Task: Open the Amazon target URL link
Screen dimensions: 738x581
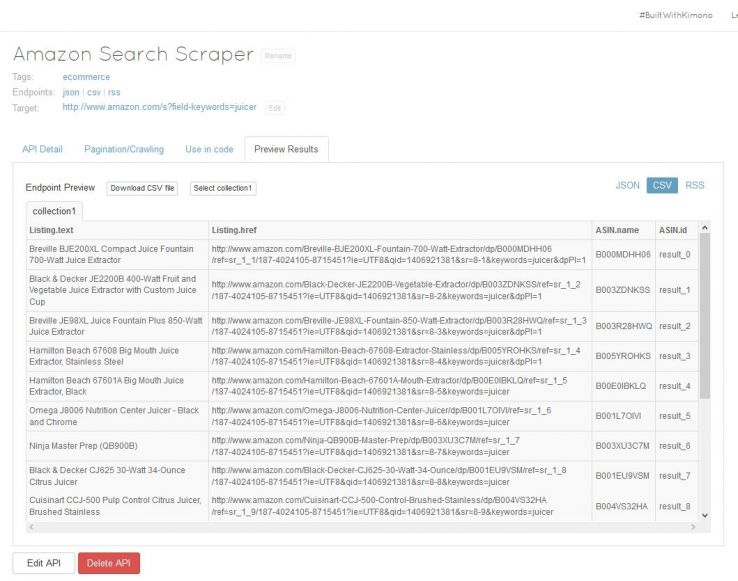Action: pyautogui.click(x=159, y=107)
